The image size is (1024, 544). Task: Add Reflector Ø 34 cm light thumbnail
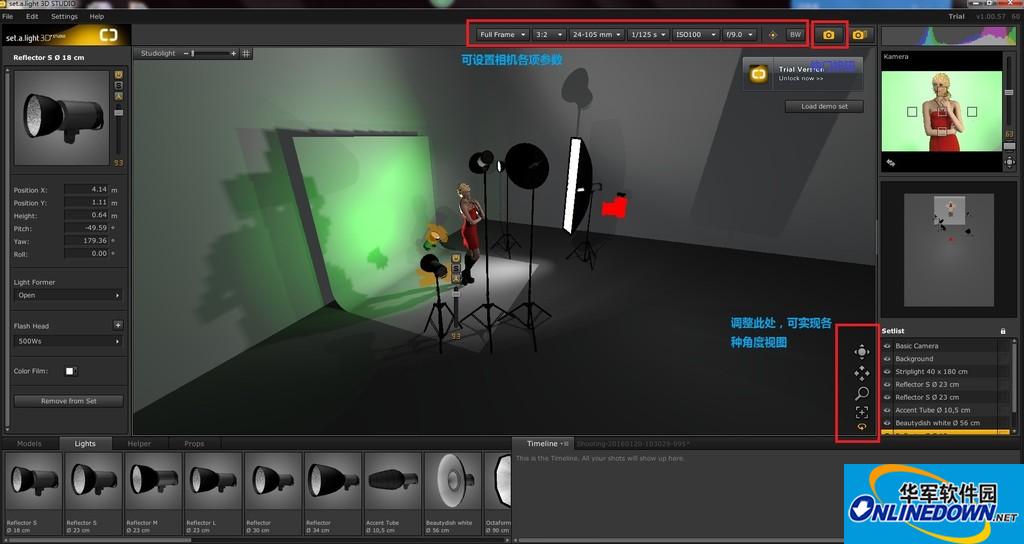[333, 493]
